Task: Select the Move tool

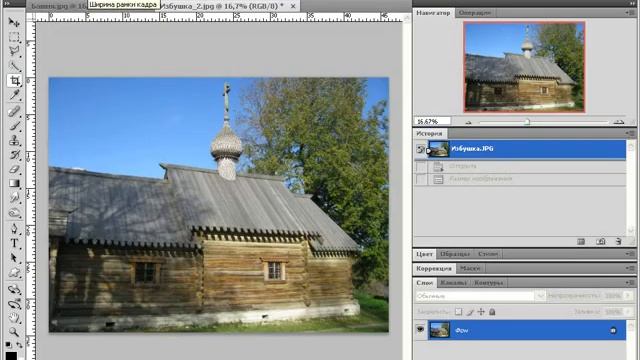Action: point(14,22)
